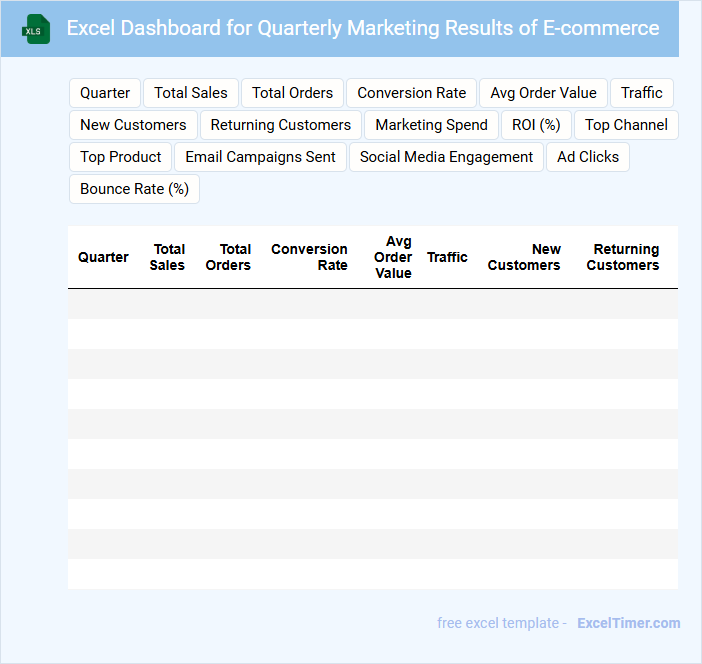Viewport: 702px width, 664px height.
Task: Choose the Ad Clicks tag
Action: pyautogui.click(x=588, y=157)
